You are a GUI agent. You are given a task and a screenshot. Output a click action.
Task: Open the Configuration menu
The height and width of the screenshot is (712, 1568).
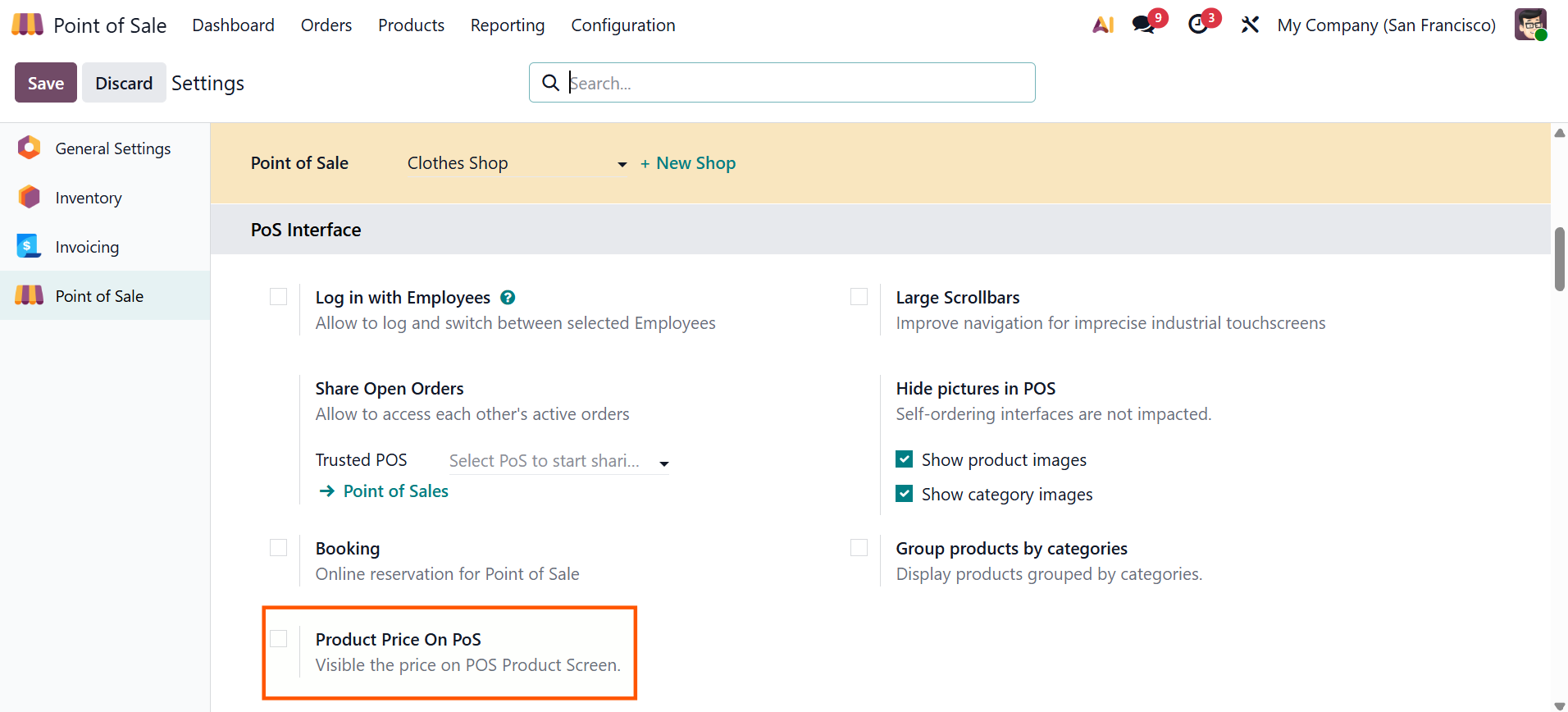[623, 25]
